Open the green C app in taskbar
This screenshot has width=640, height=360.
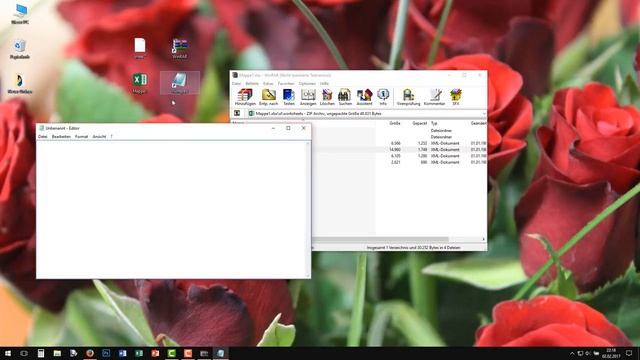click(x=171, y=353)
